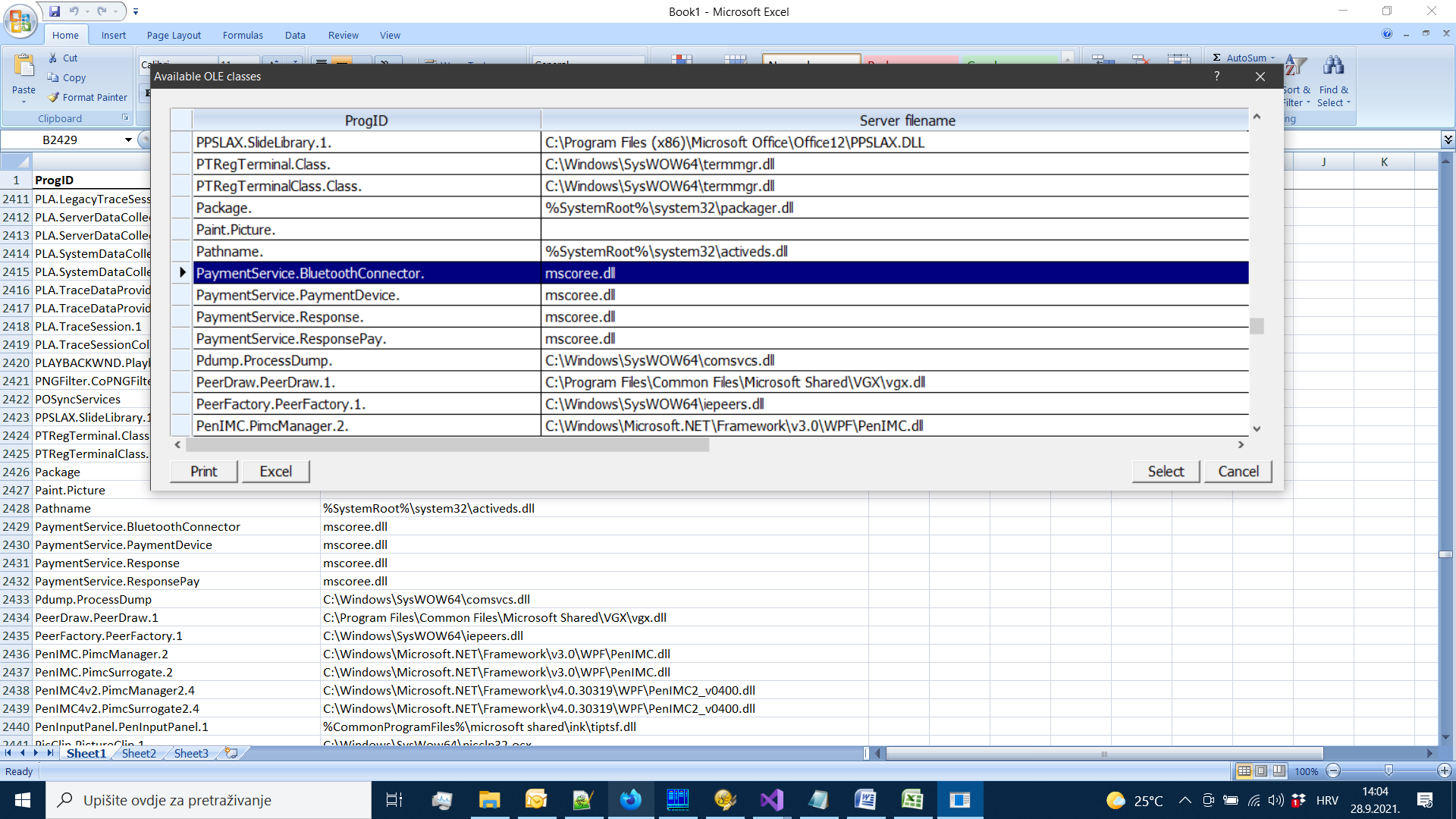
Task: Click the Office Button orb
Action: click(x=20, y=20)
